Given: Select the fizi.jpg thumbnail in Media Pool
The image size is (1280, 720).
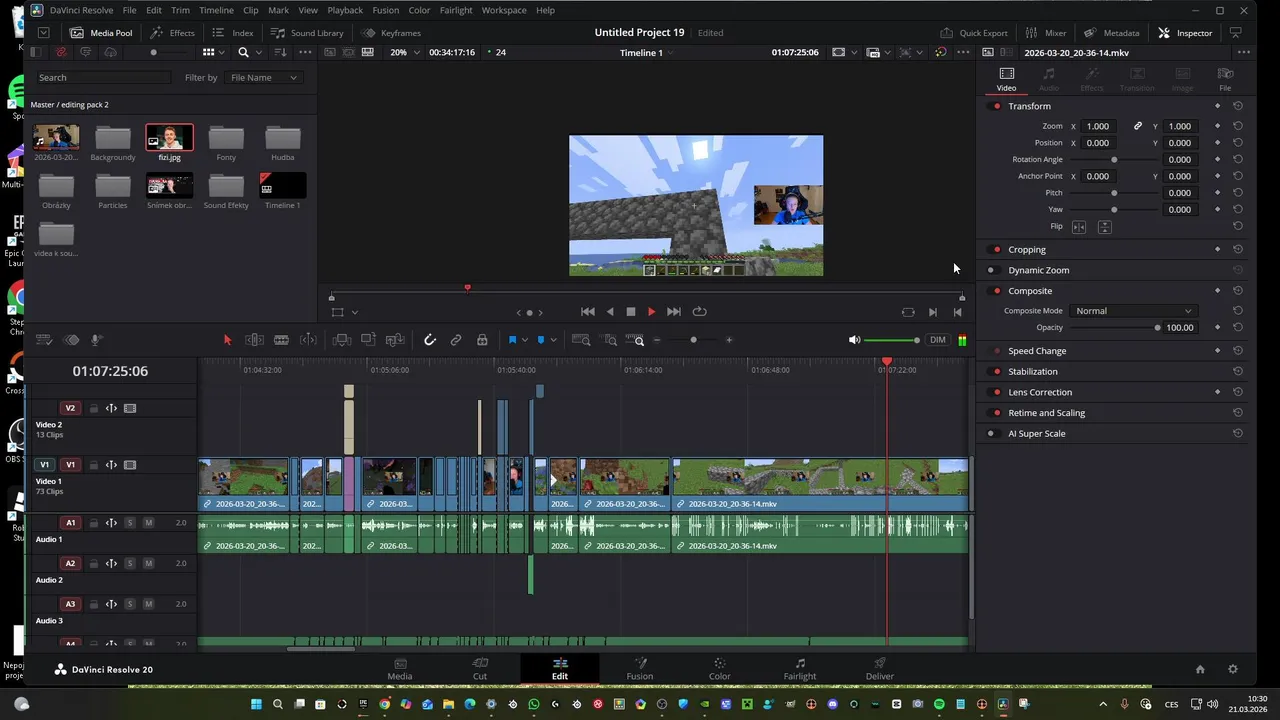Looking at the screenshot, I should pos(169,137).
